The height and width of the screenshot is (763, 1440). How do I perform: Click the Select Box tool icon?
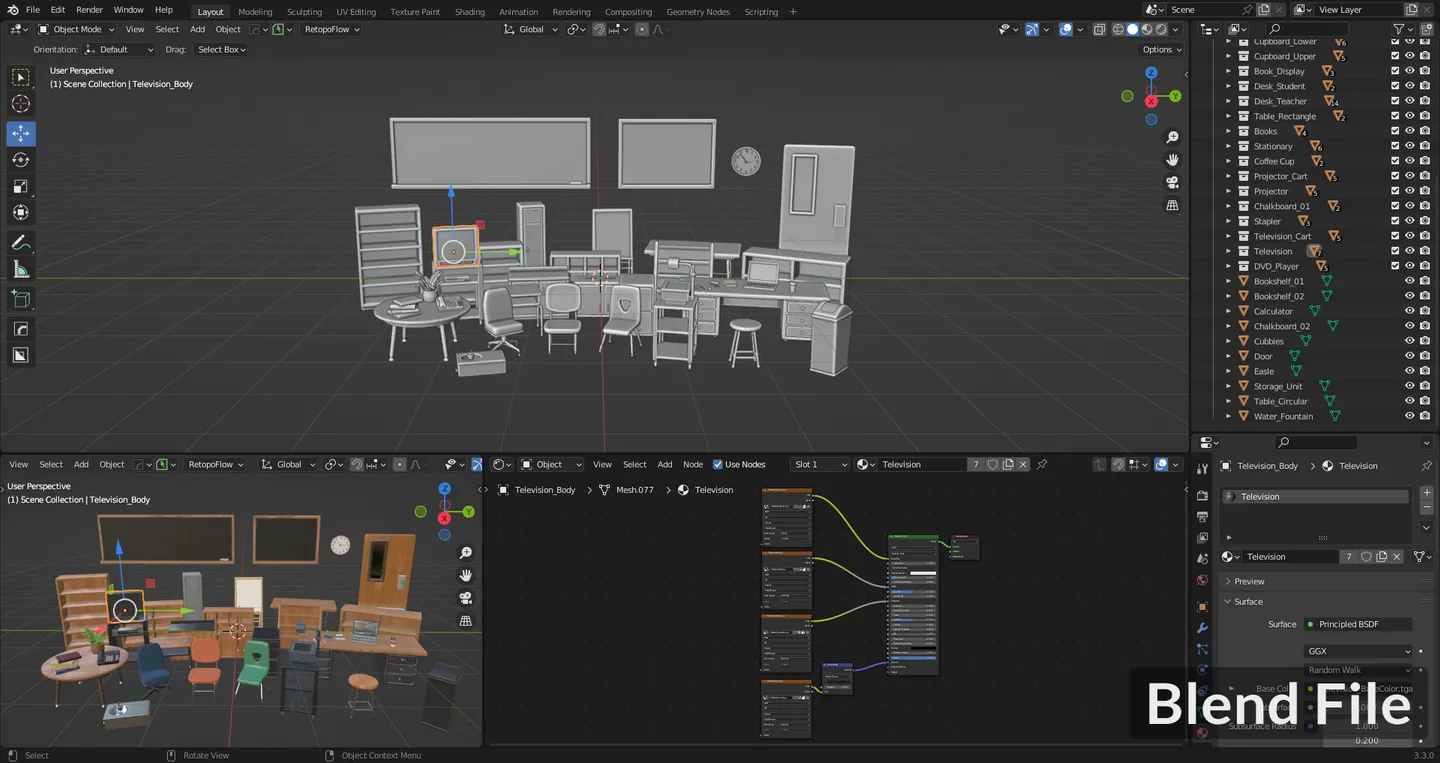[x=20, y=78]
